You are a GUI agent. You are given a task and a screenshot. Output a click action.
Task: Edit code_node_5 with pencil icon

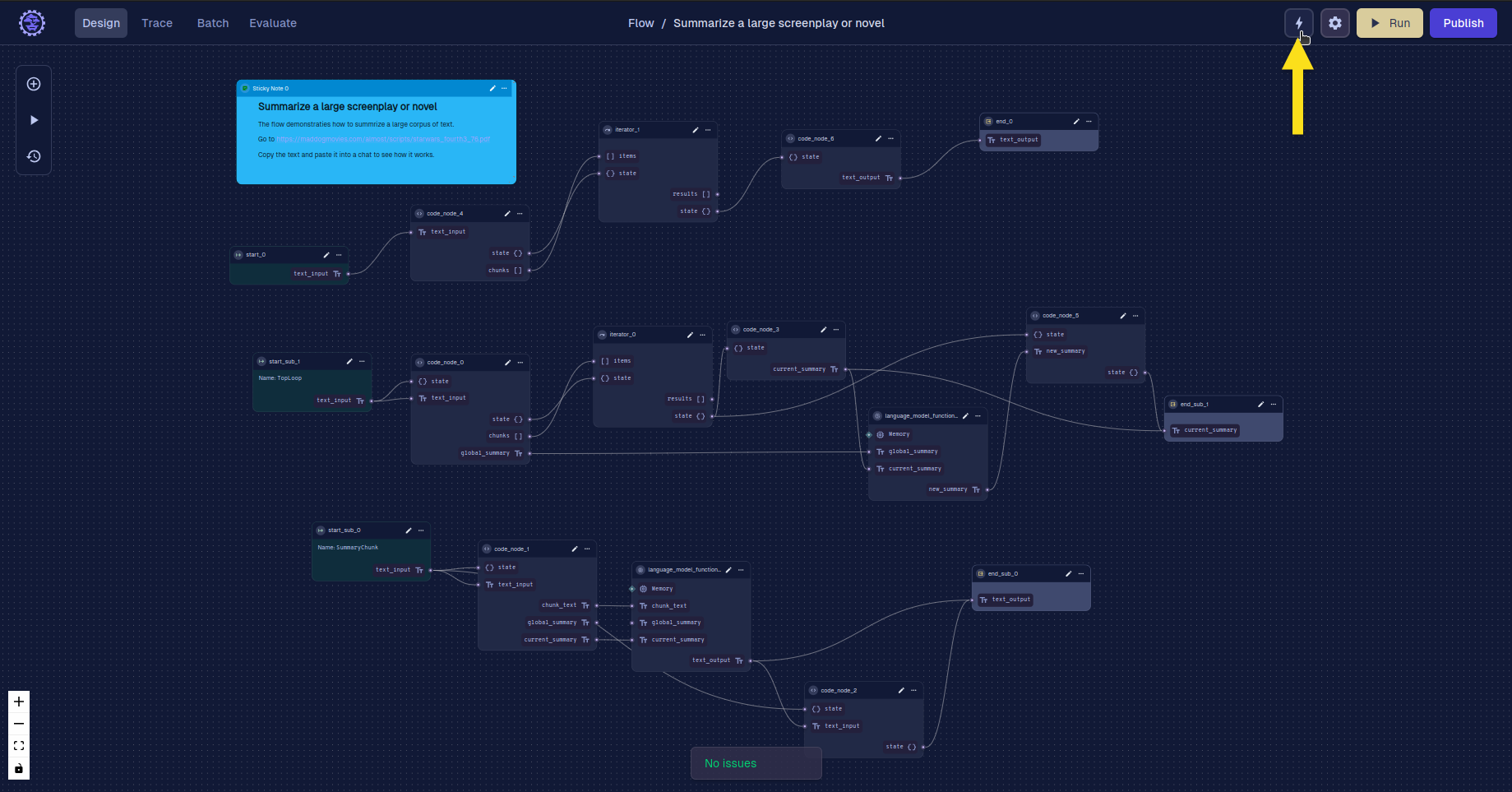[x=1123, y=316]
